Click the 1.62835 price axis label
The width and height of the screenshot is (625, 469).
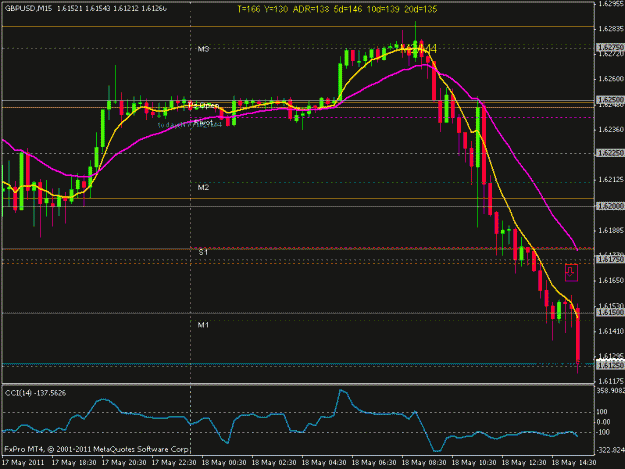(610, 29)
